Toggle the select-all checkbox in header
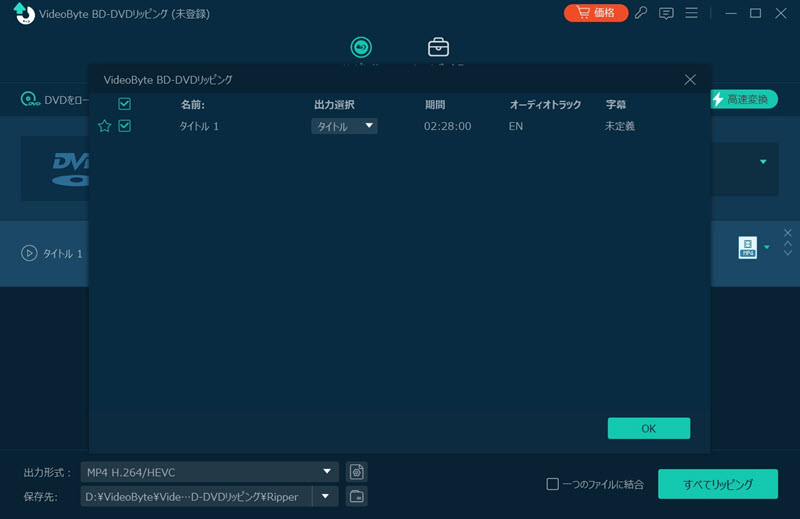The height and width of the screenshot is (519, 800). [x=124, y=104]
